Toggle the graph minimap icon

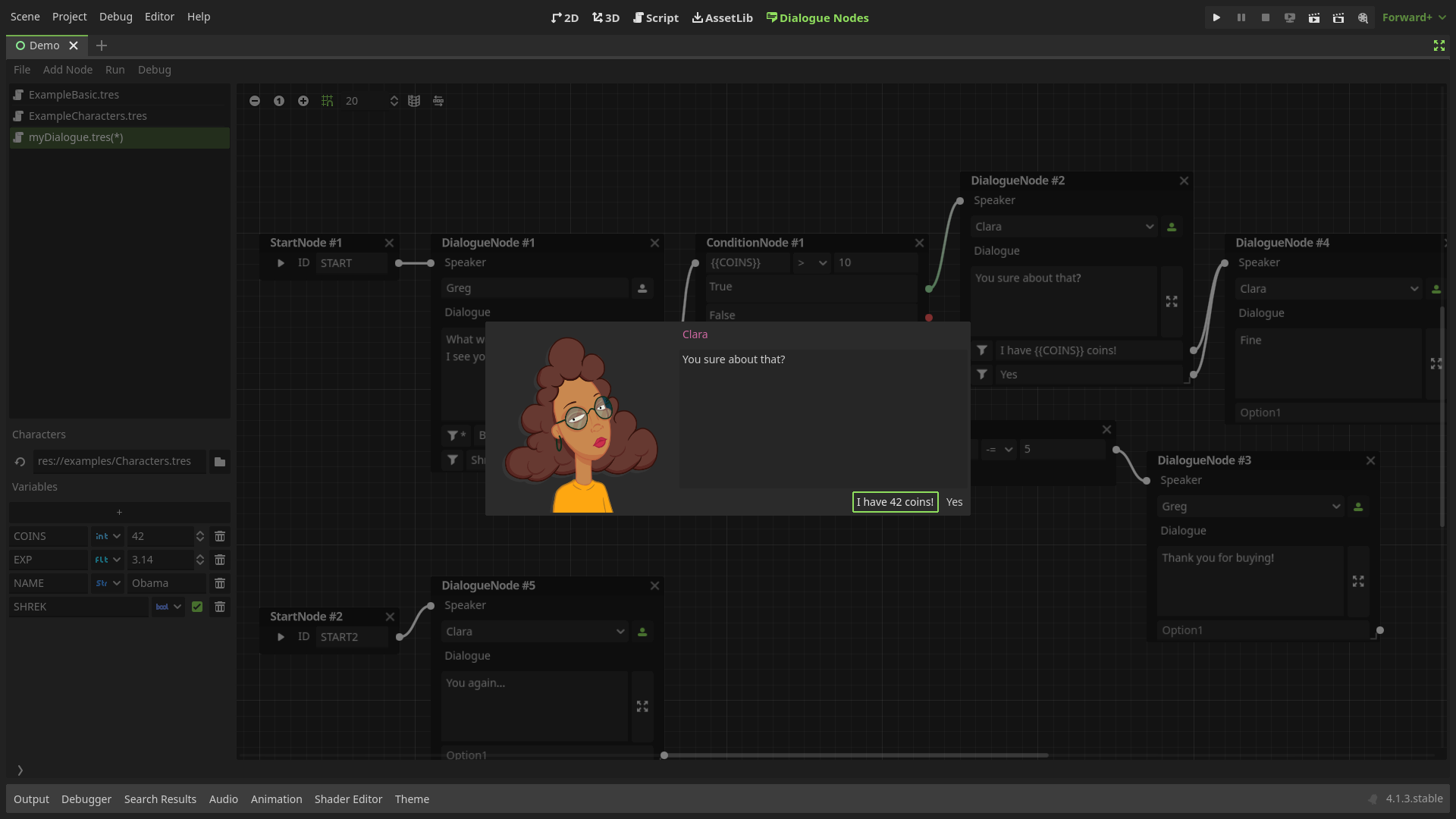tap(414, 101)
